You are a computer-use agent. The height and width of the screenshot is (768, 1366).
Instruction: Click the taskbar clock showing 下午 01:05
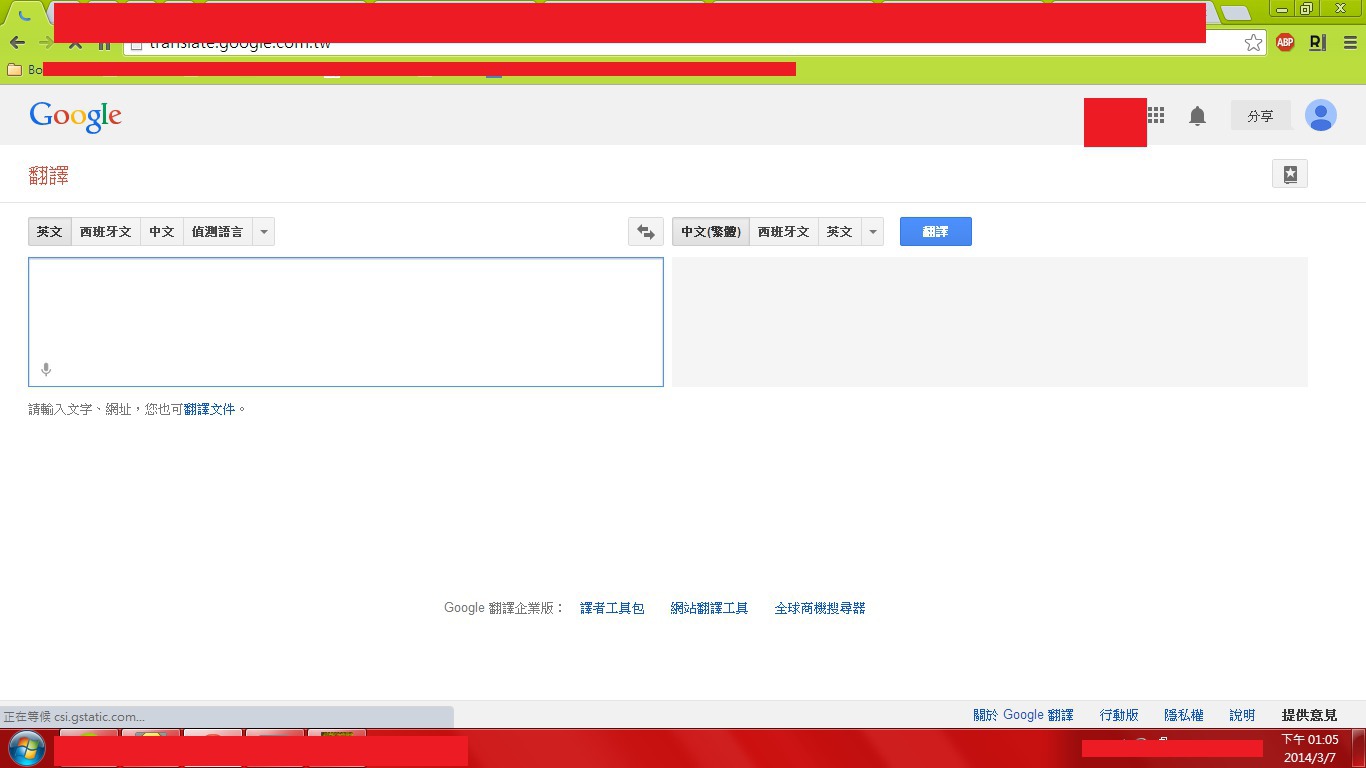(1310, 740)
